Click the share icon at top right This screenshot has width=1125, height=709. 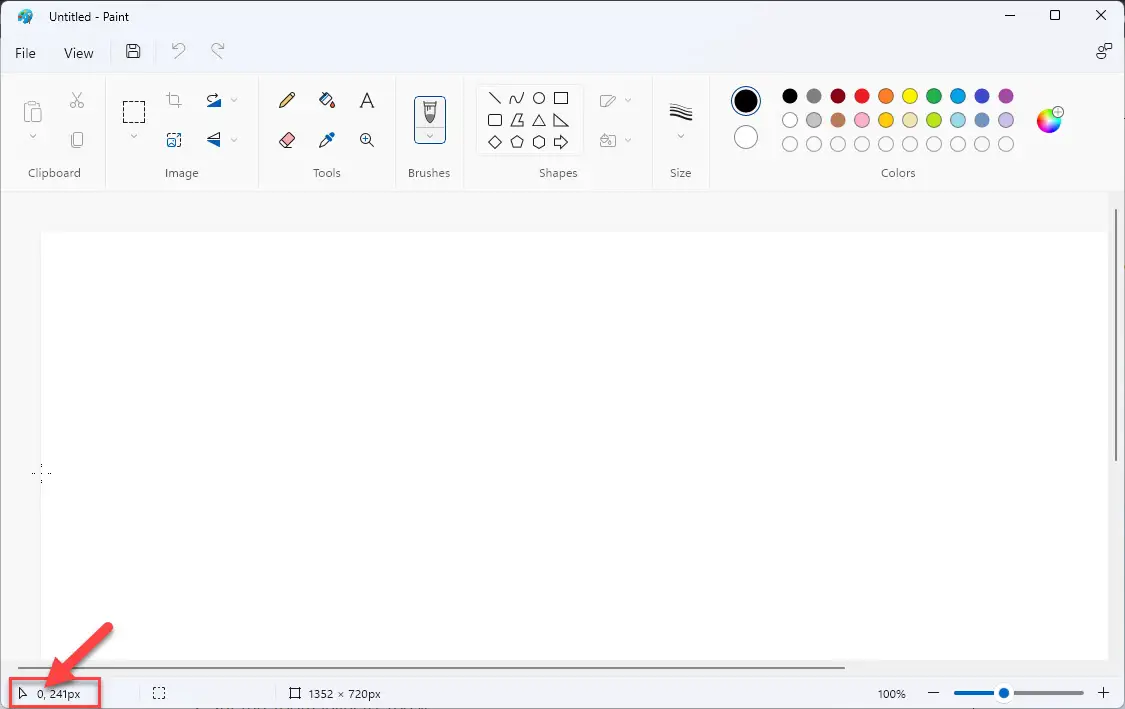[1103, 52]
